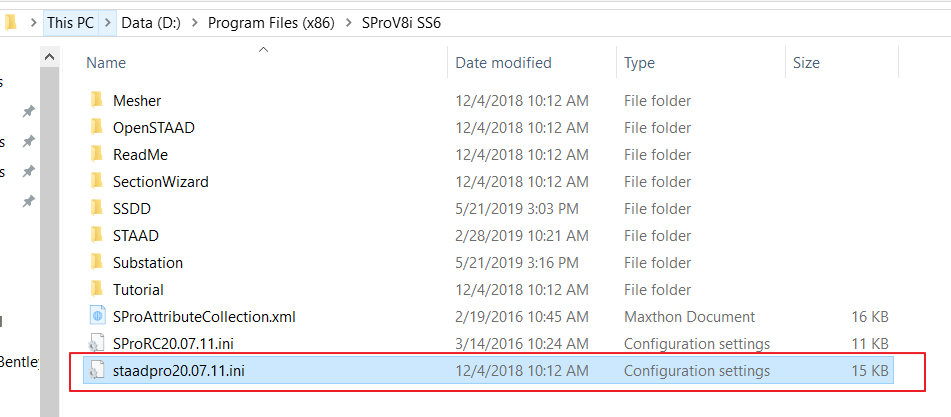The height and width of the screenshot is (417, 951).
Task: Select the STAAD folder entry
Action: pyautogui.click(x=136, y=235)
